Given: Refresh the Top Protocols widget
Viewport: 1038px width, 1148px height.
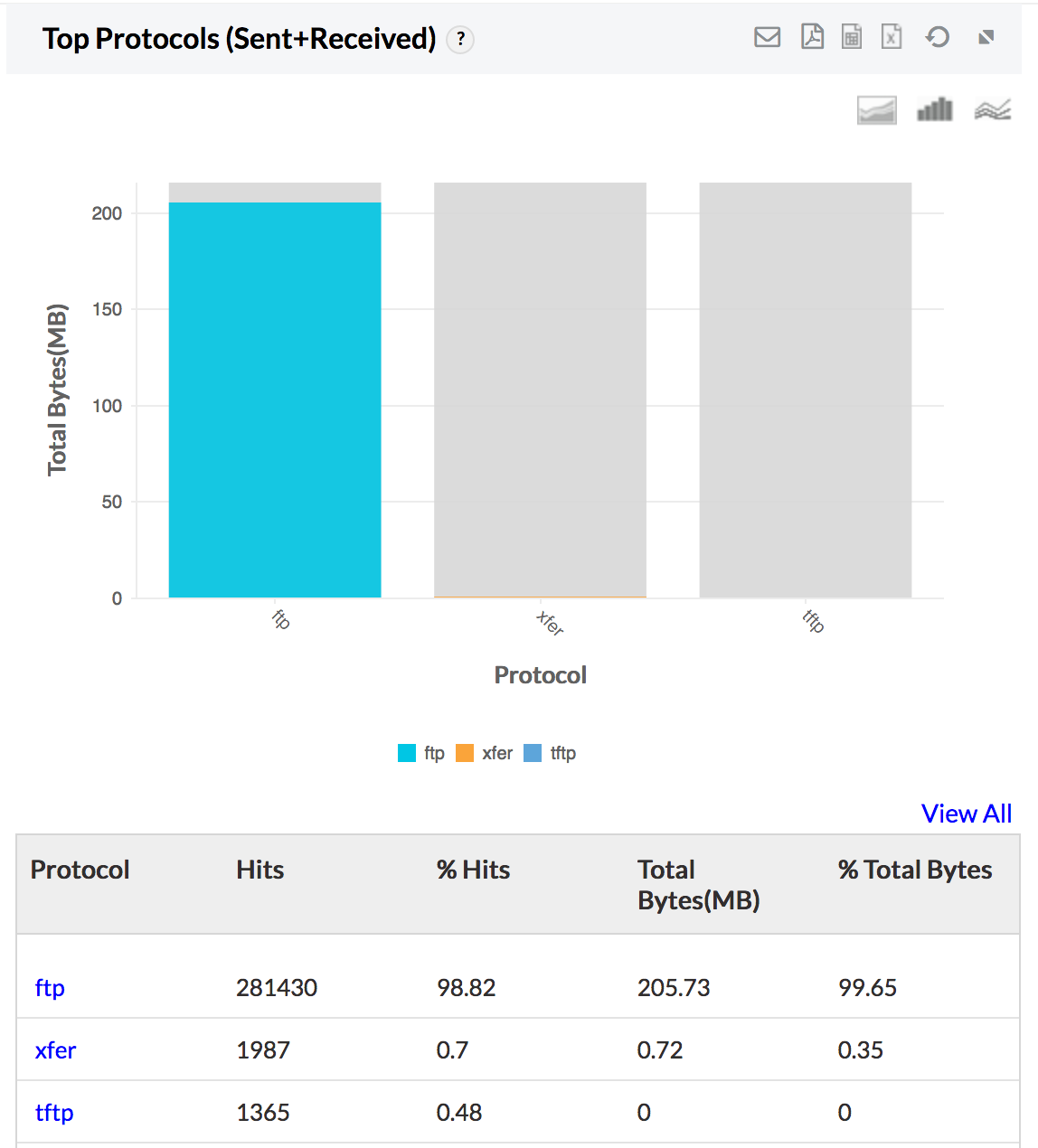Looking at the screenshot, I should pos(938,37).
